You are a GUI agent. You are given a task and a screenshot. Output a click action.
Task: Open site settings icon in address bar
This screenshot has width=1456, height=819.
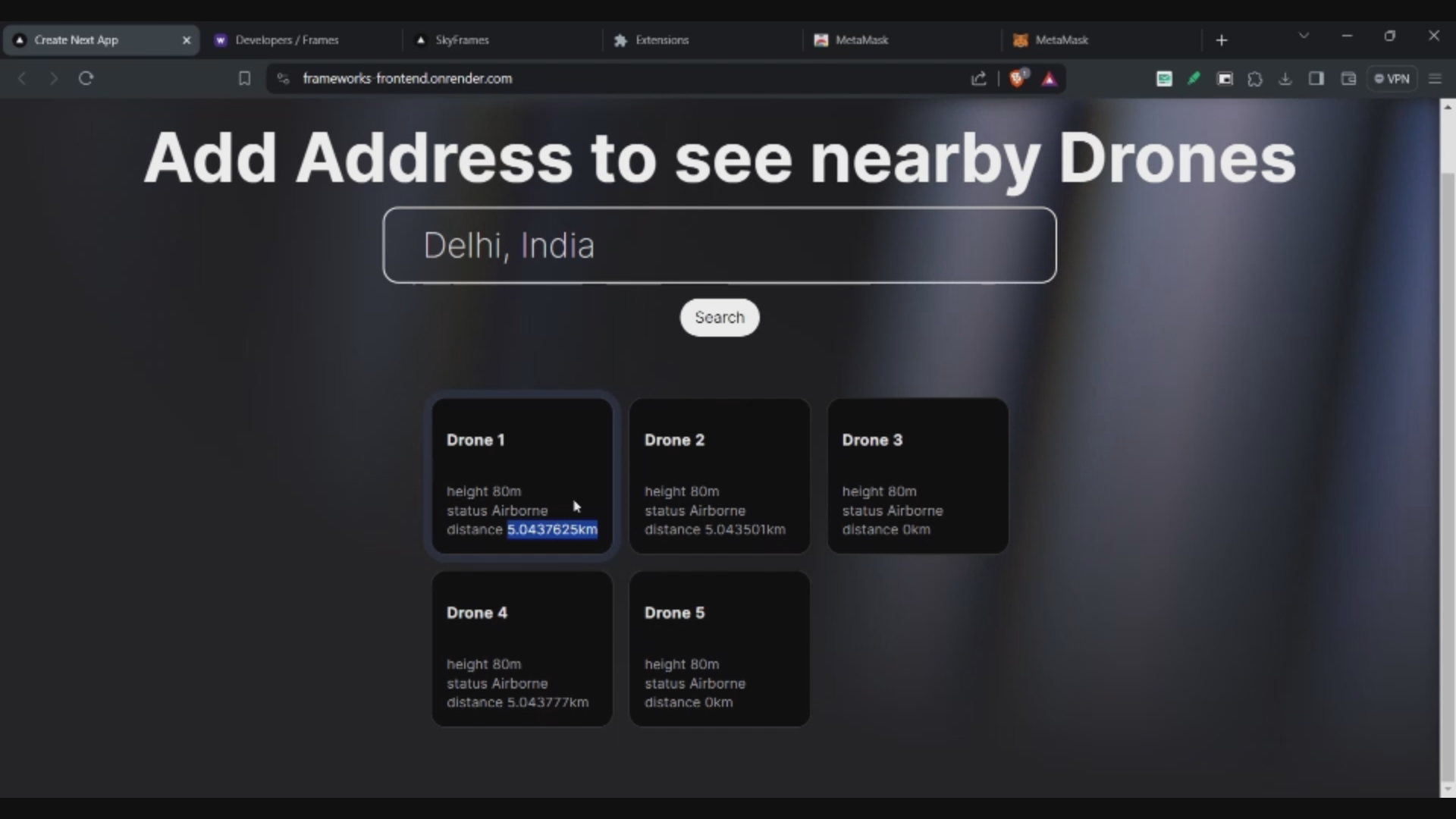(x=283, y=78)
